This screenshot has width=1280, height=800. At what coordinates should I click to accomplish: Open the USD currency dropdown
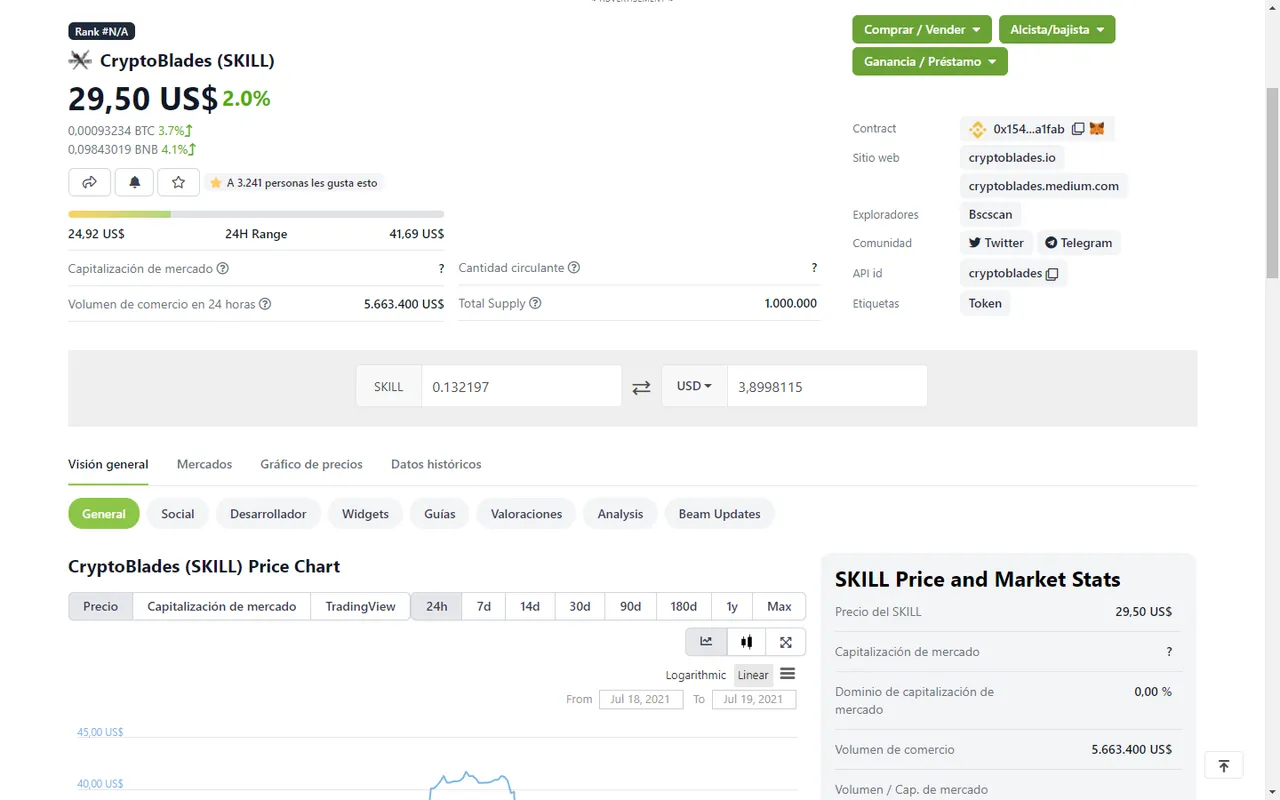coord(694,386)
